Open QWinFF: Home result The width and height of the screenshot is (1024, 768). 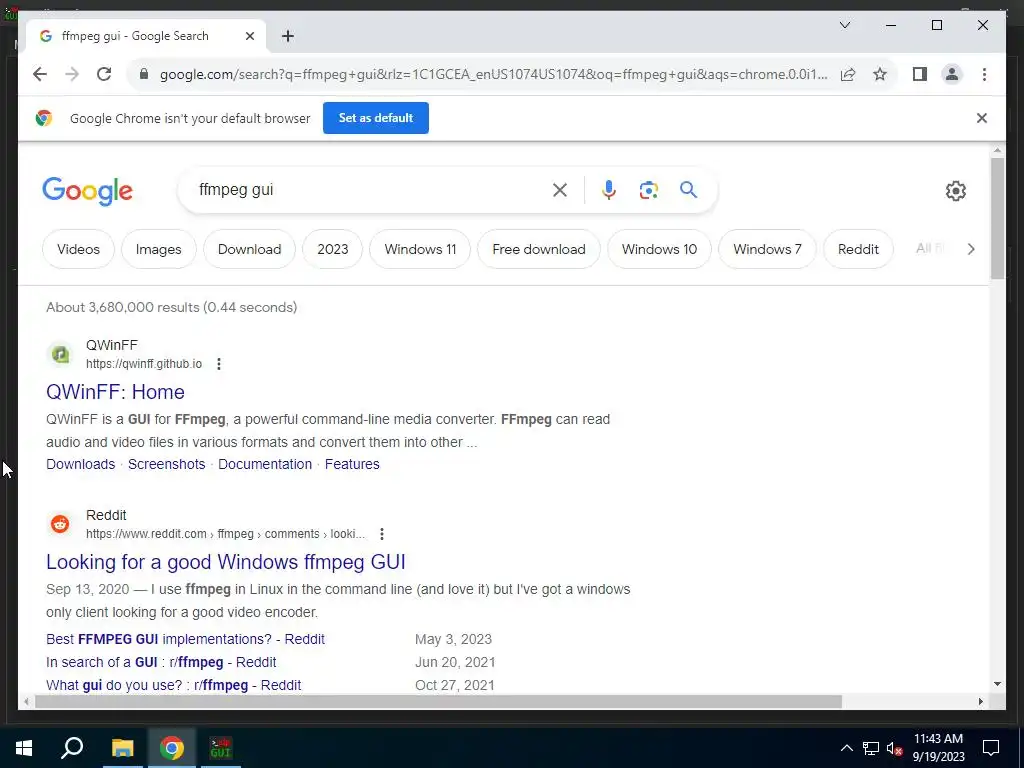click(115, 392)
